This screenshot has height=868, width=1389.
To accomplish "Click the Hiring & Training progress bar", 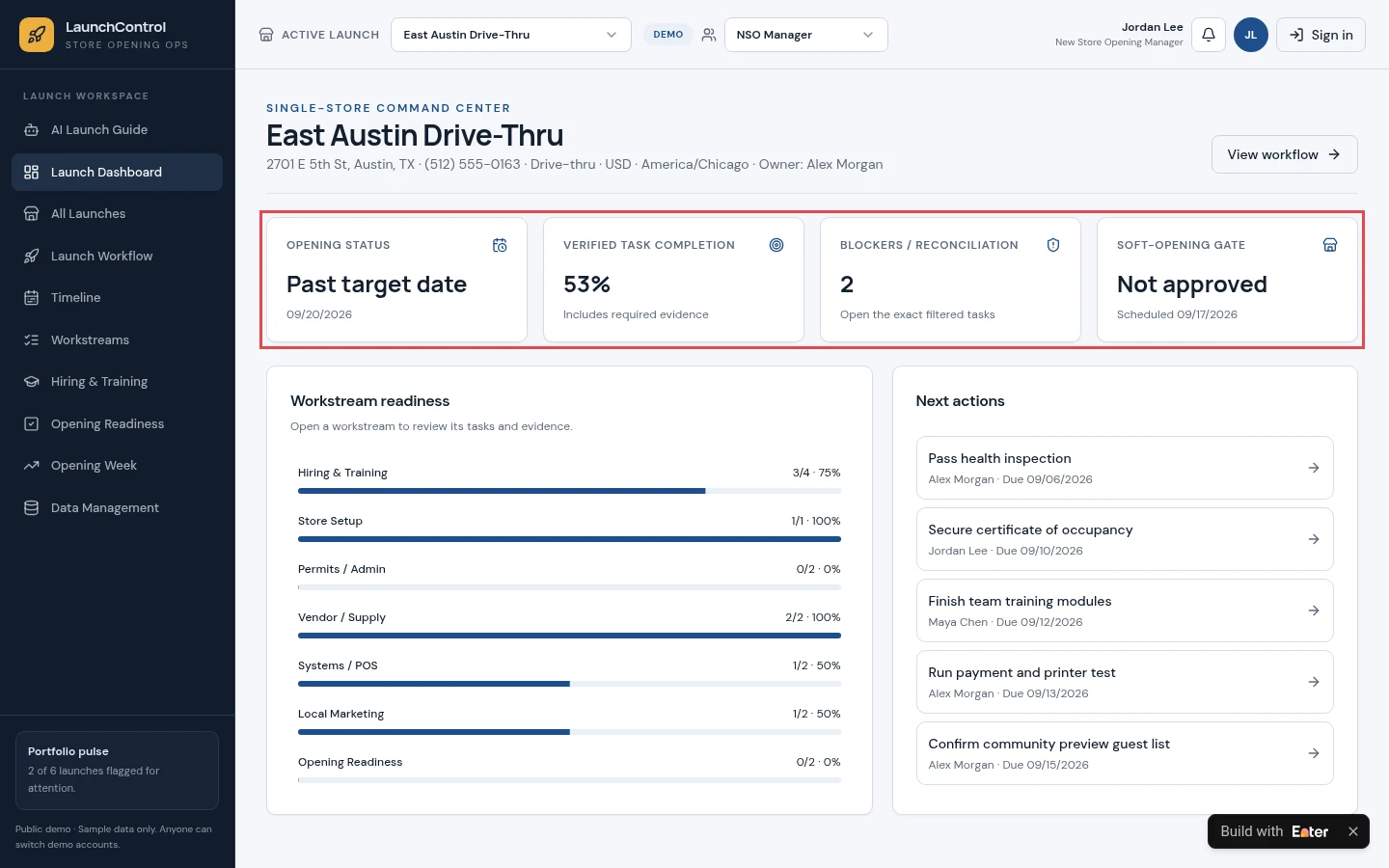I will click(x=569, y=491).
